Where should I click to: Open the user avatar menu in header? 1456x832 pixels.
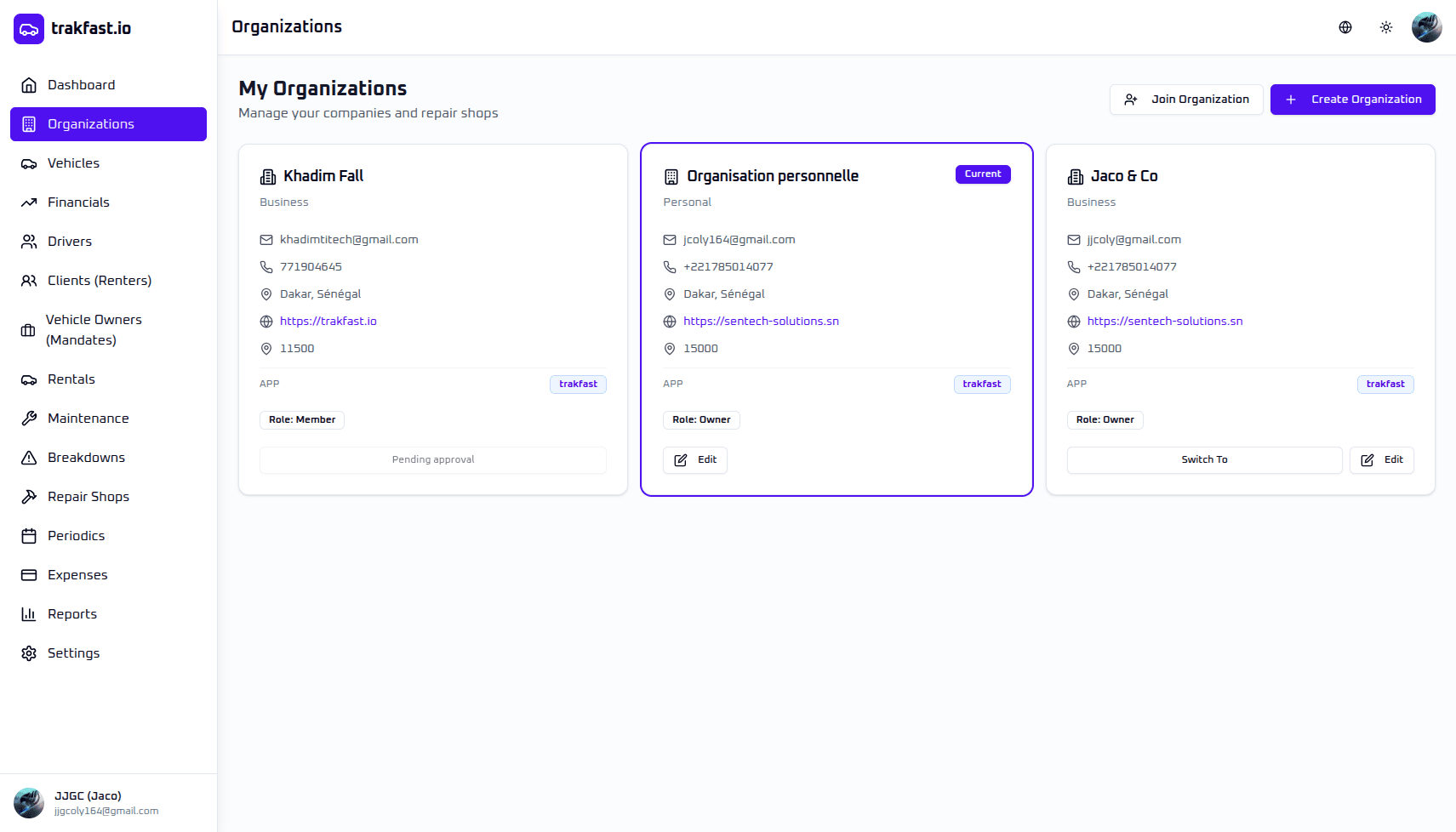(x=1426, y=27)
